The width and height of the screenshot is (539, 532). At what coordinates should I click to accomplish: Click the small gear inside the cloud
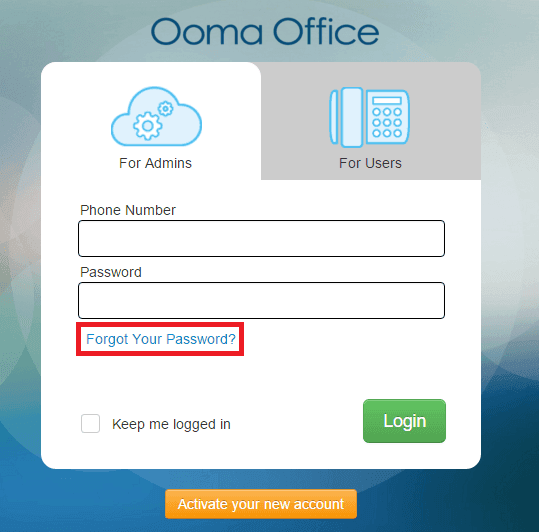(166, 109)
